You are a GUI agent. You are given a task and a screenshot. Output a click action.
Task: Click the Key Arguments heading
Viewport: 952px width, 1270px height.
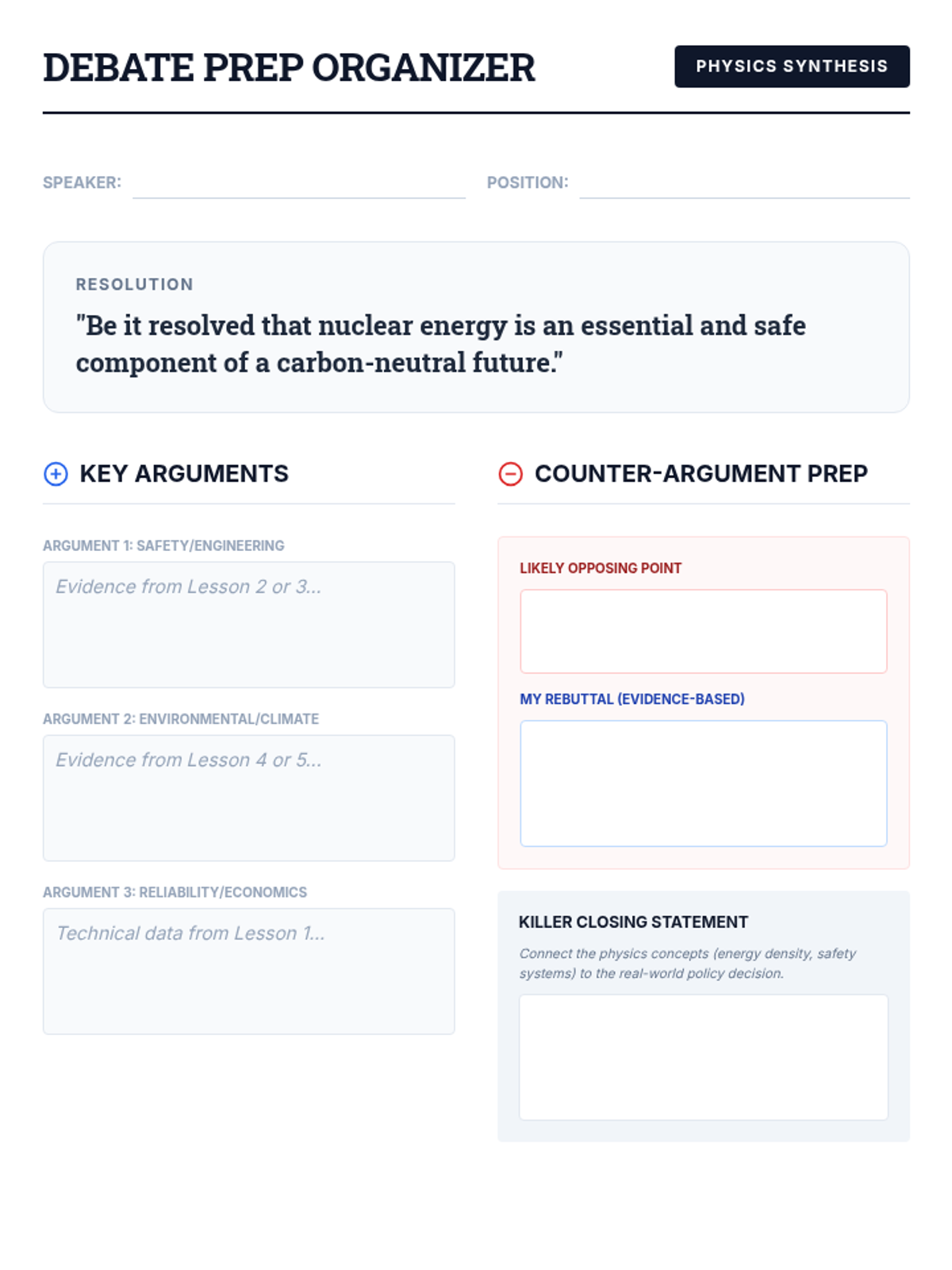point(184,474)
